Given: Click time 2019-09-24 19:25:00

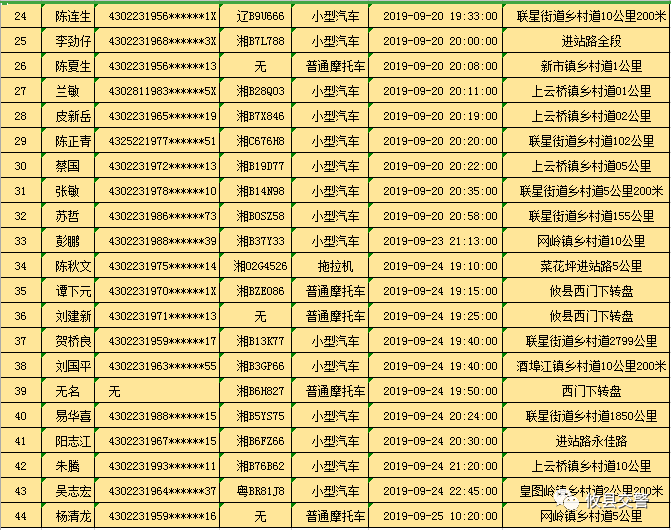Looking at the screenshot, I should (440, 316).
